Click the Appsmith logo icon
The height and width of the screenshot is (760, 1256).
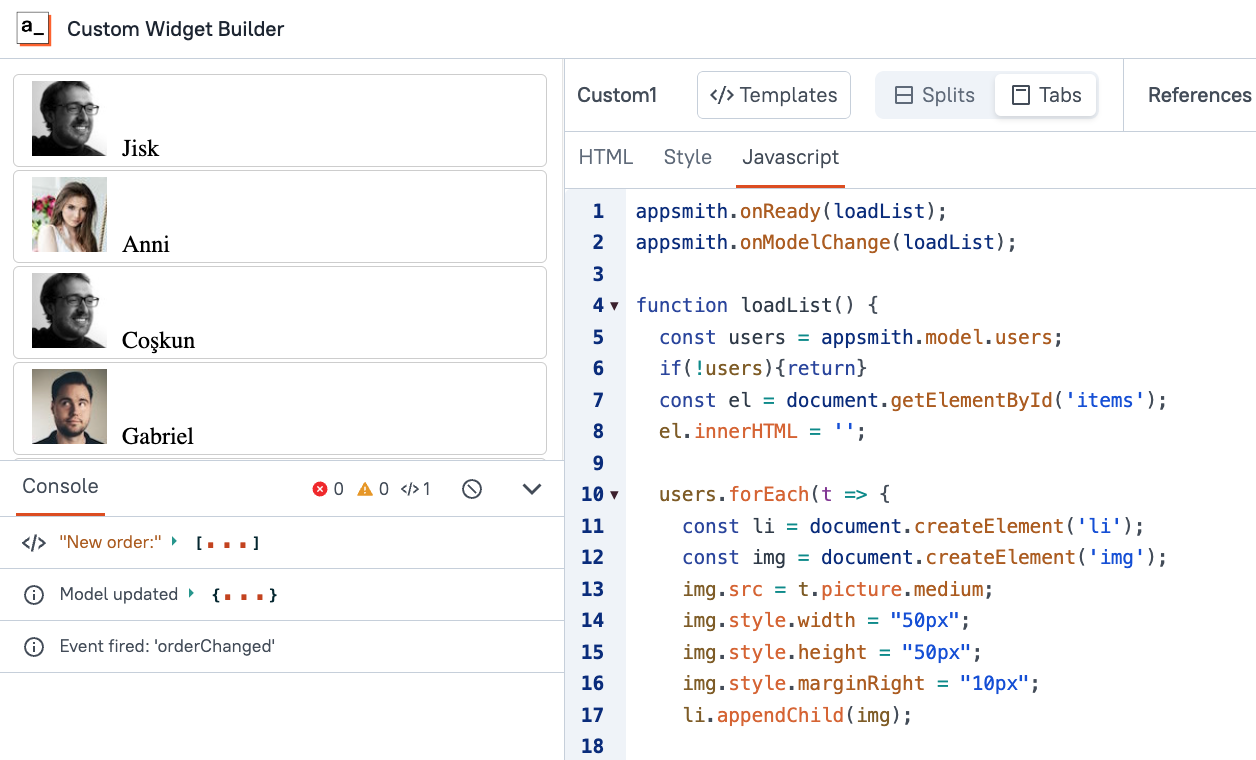tap(33, 29)
